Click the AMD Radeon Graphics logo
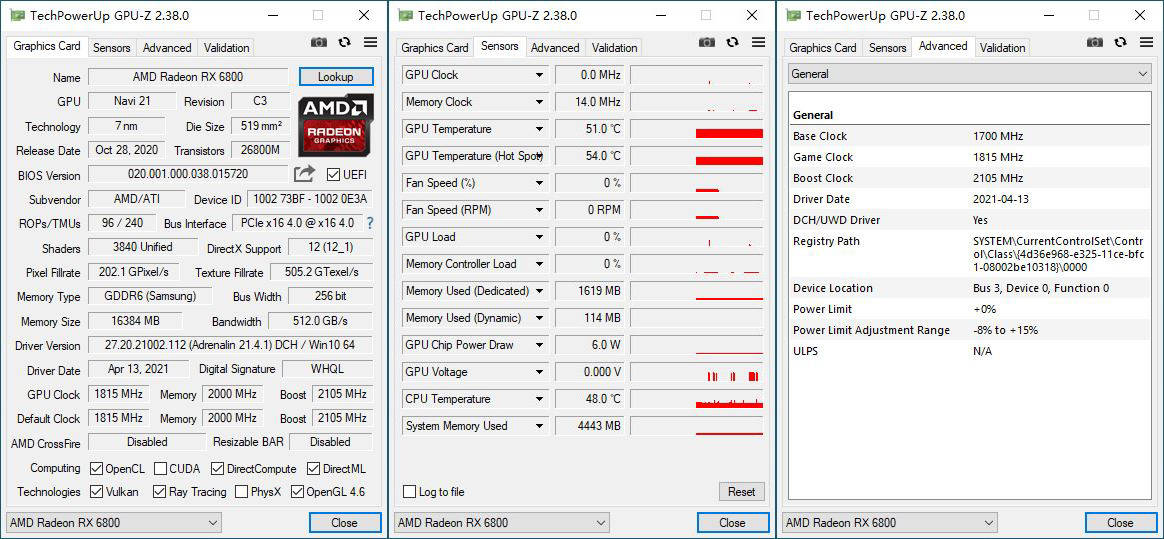 point(336,125)
